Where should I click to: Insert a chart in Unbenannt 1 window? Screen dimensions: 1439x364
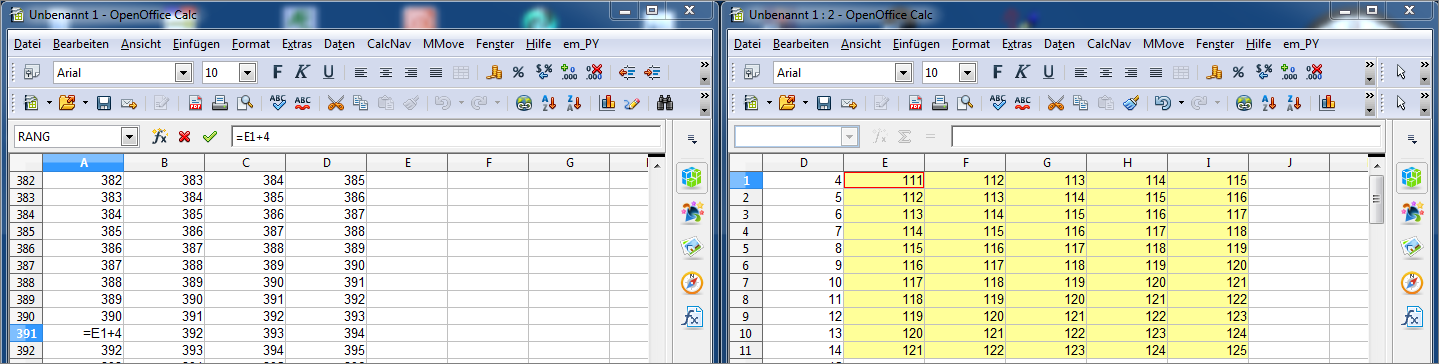[607, 103]
